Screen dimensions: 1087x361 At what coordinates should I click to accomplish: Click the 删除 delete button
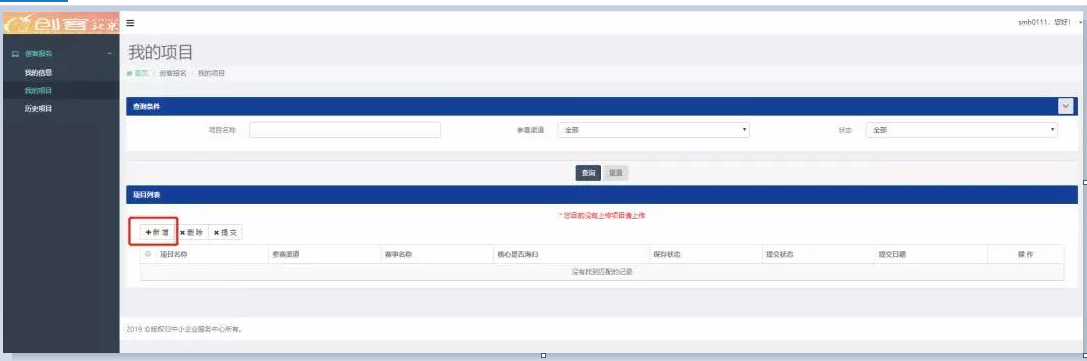point(191,233)
